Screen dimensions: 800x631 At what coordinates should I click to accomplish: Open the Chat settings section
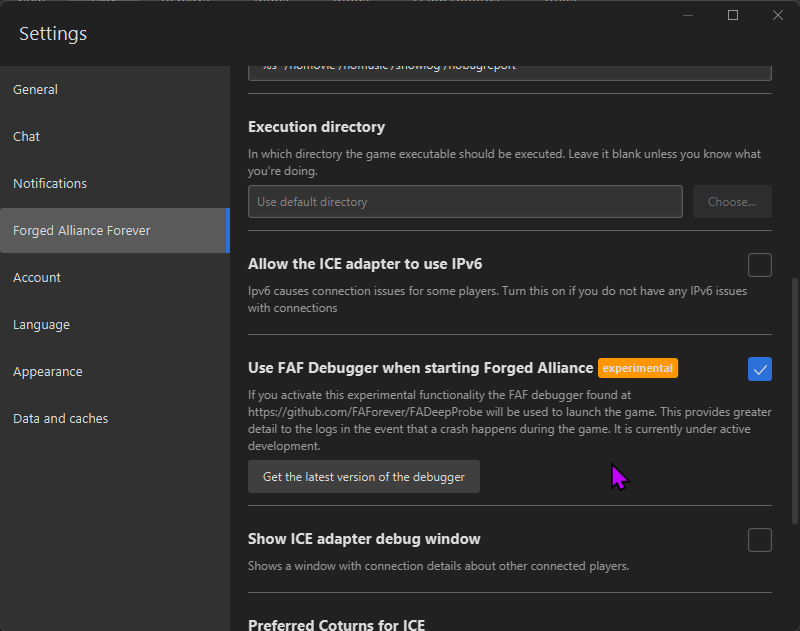[115, 137]
